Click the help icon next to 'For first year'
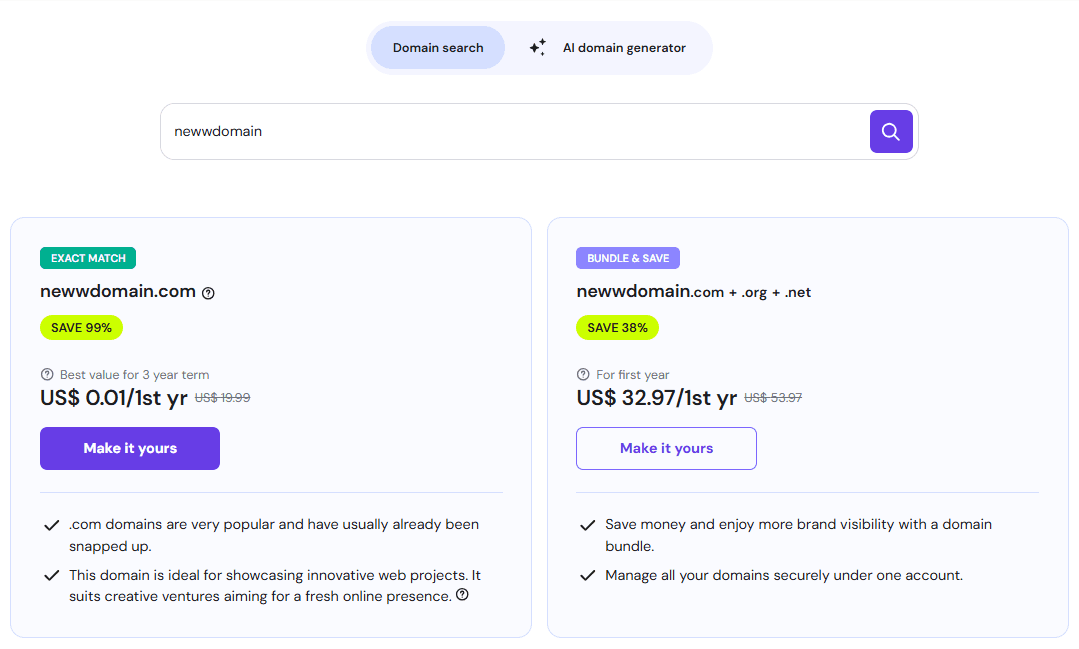 [x=583, y=374]
